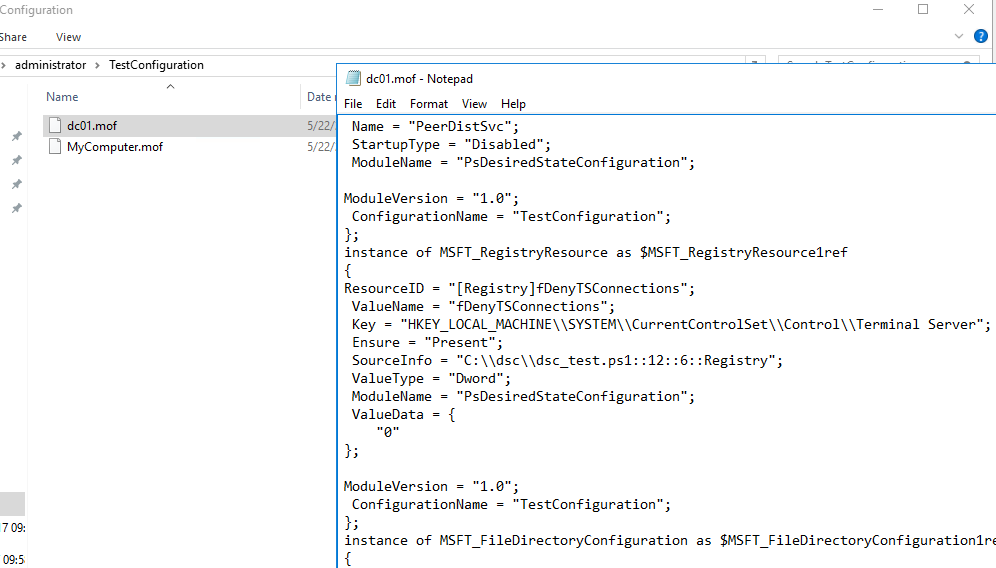Viewport: 996px width, 568px height.
Task: Minimize the Explorer window
Action: click(x=878, y=10)
